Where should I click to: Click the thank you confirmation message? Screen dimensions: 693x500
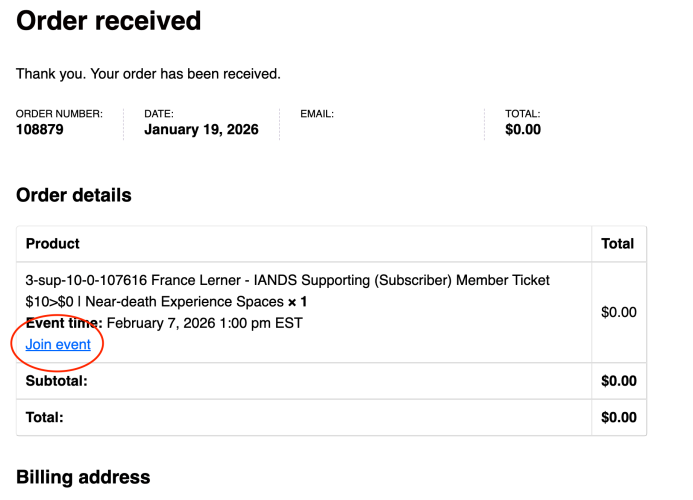coord(148,74)
